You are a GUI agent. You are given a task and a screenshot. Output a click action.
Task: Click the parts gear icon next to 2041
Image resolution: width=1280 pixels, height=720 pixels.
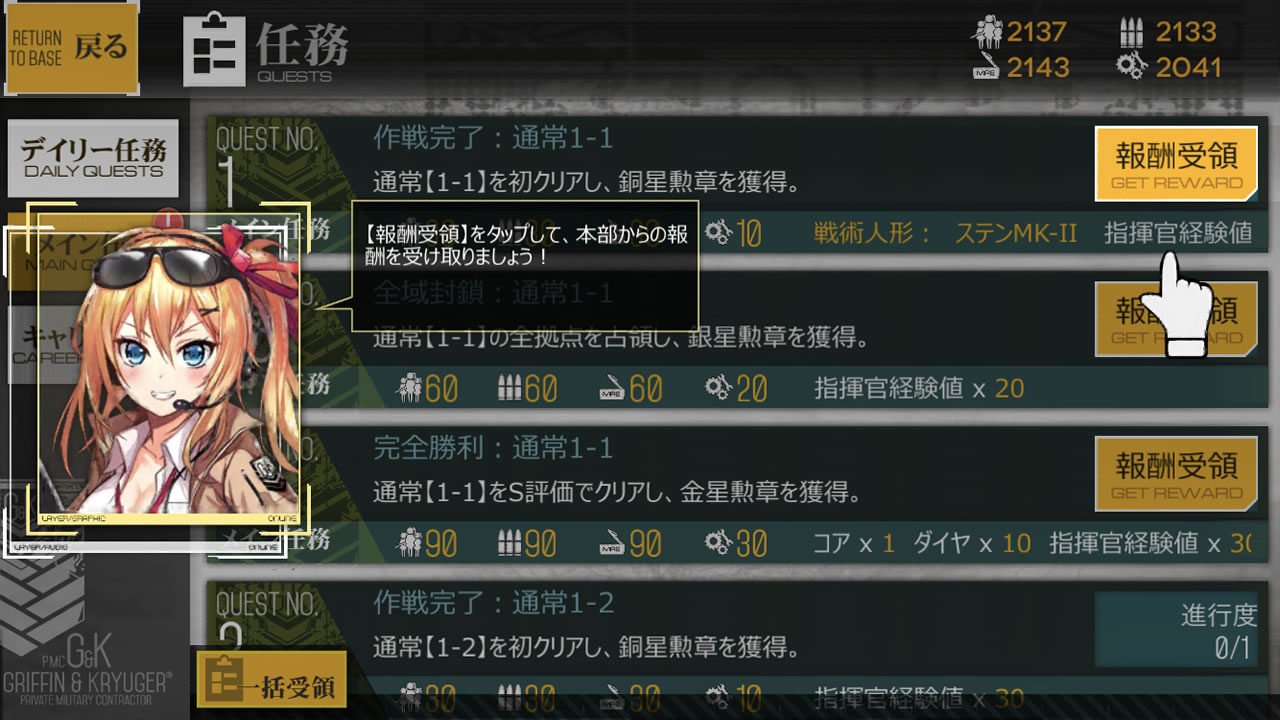1132,67
